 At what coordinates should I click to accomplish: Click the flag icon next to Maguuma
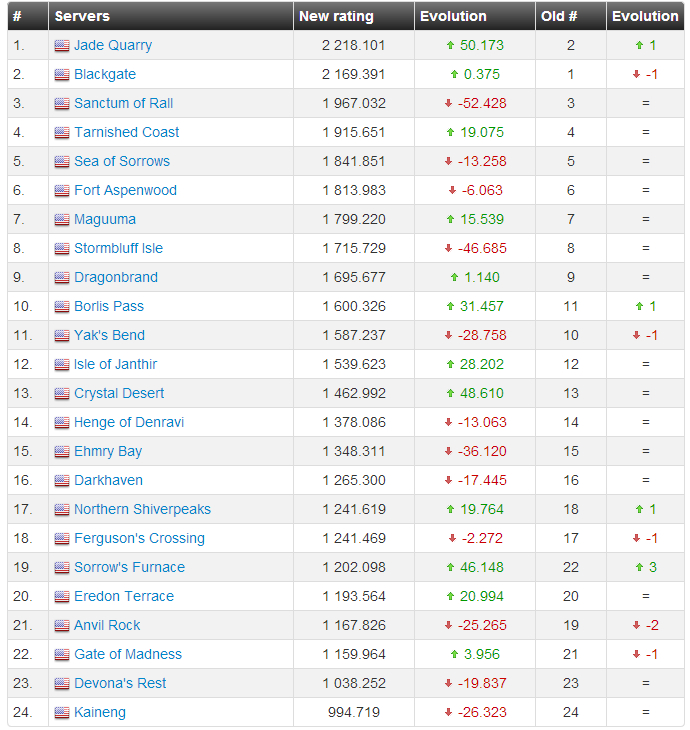tap(61, 219)
